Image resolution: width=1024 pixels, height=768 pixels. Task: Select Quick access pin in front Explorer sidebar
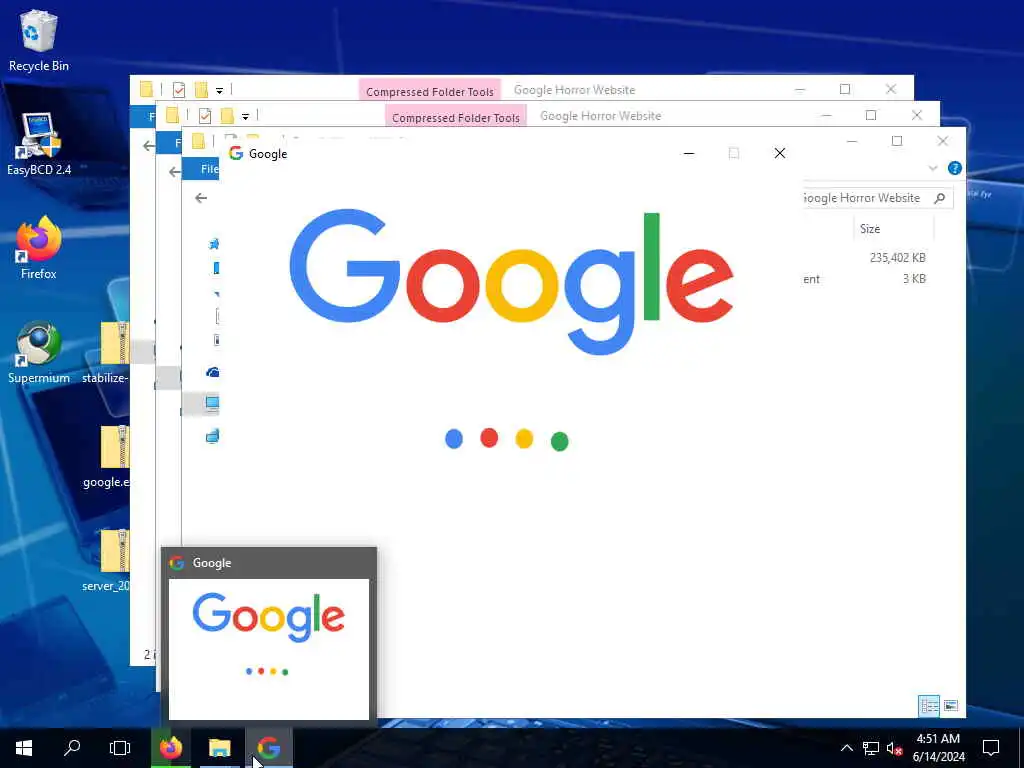(x=214, y=244)
